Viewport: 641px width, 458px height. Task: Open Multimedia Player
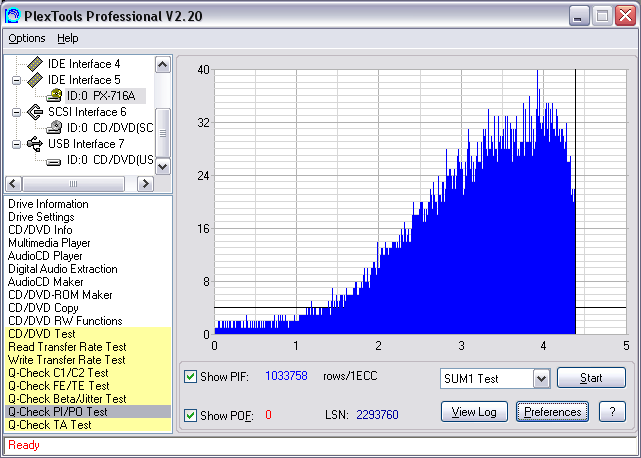click(49, 243)
